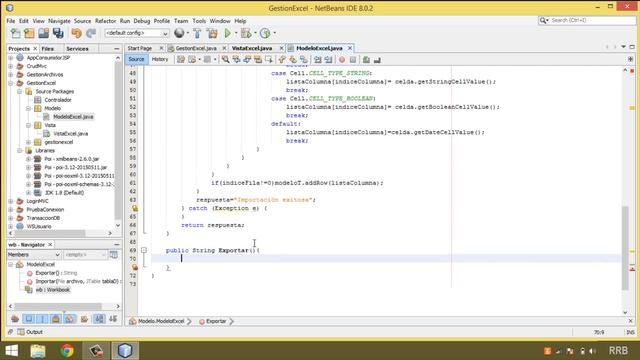The image size is (640, 360).
Task: Toggle Fully Qualified Names filter in Navigator
Action: pyautogui.click(x=84, y=319)
